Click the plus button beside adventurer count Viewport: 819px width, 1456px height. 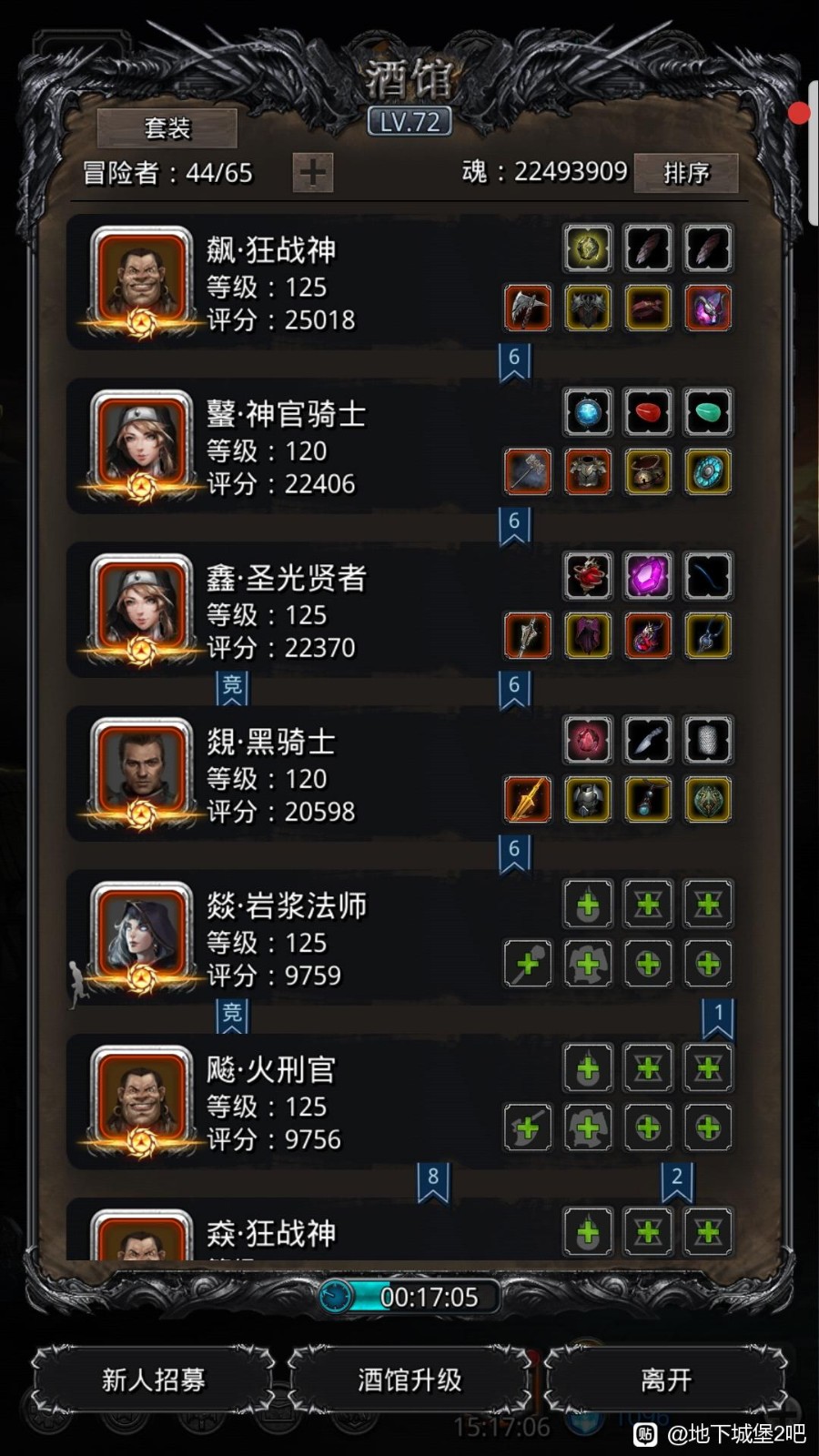(x=312, y=172)
